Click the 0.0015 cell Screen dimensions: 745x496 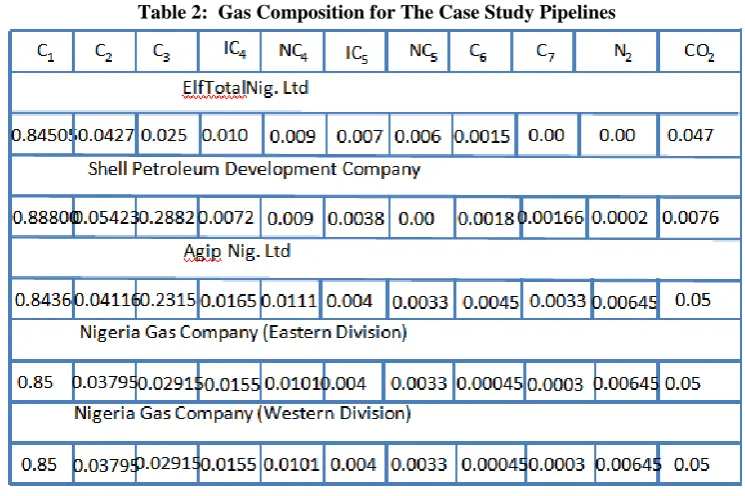pyautogui.click(x=482, y=137)
